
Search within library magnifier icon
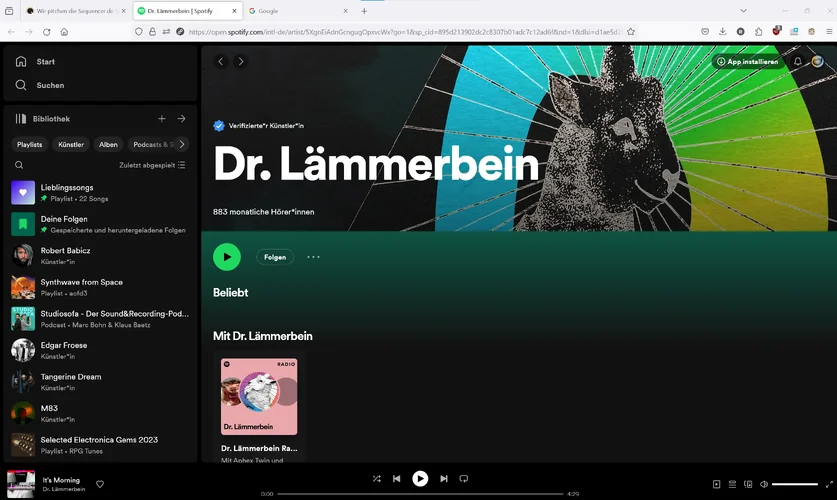(x=19, y=165)
